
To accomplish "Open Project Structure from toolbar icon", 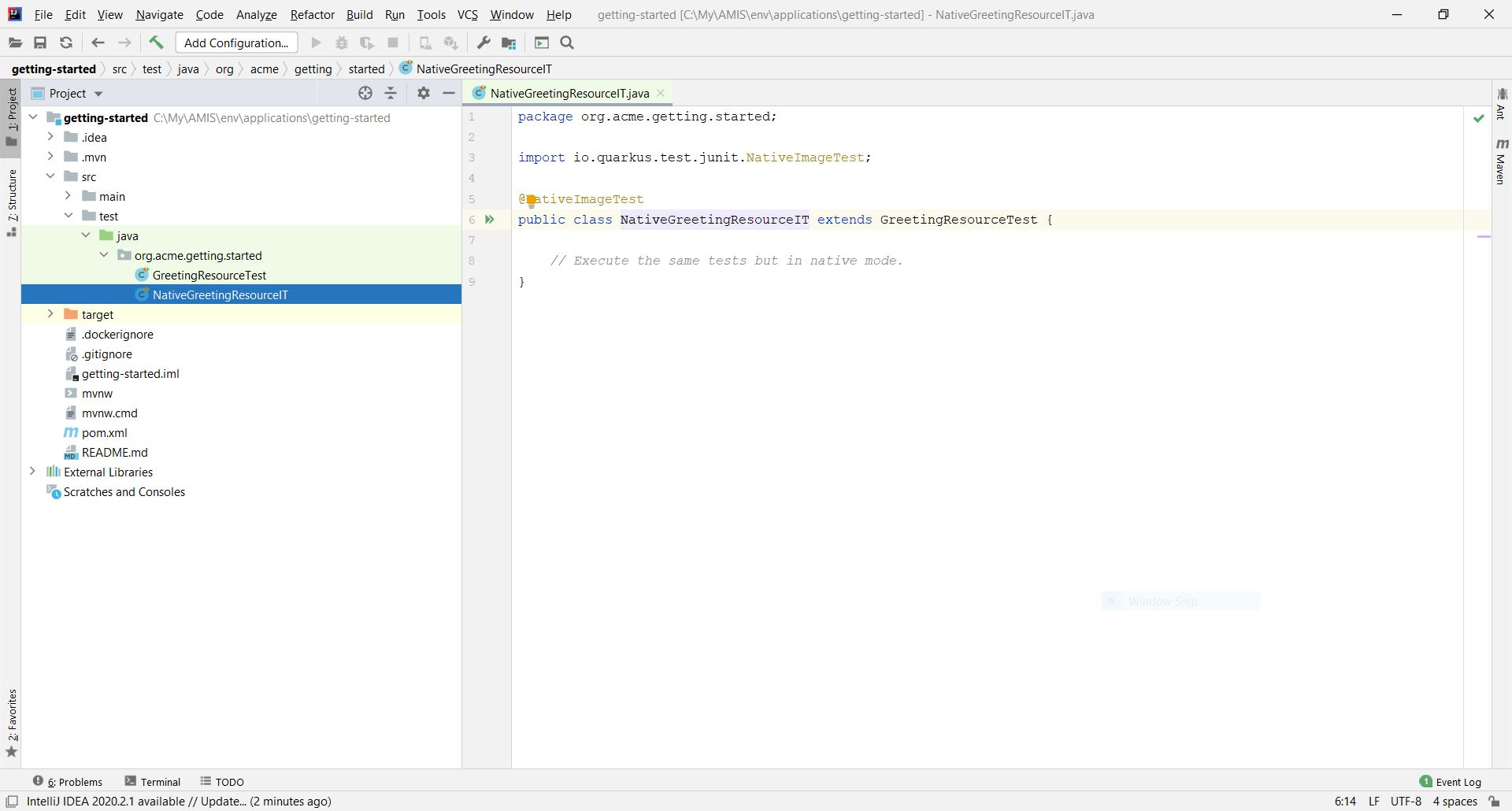I will point(509,43).
